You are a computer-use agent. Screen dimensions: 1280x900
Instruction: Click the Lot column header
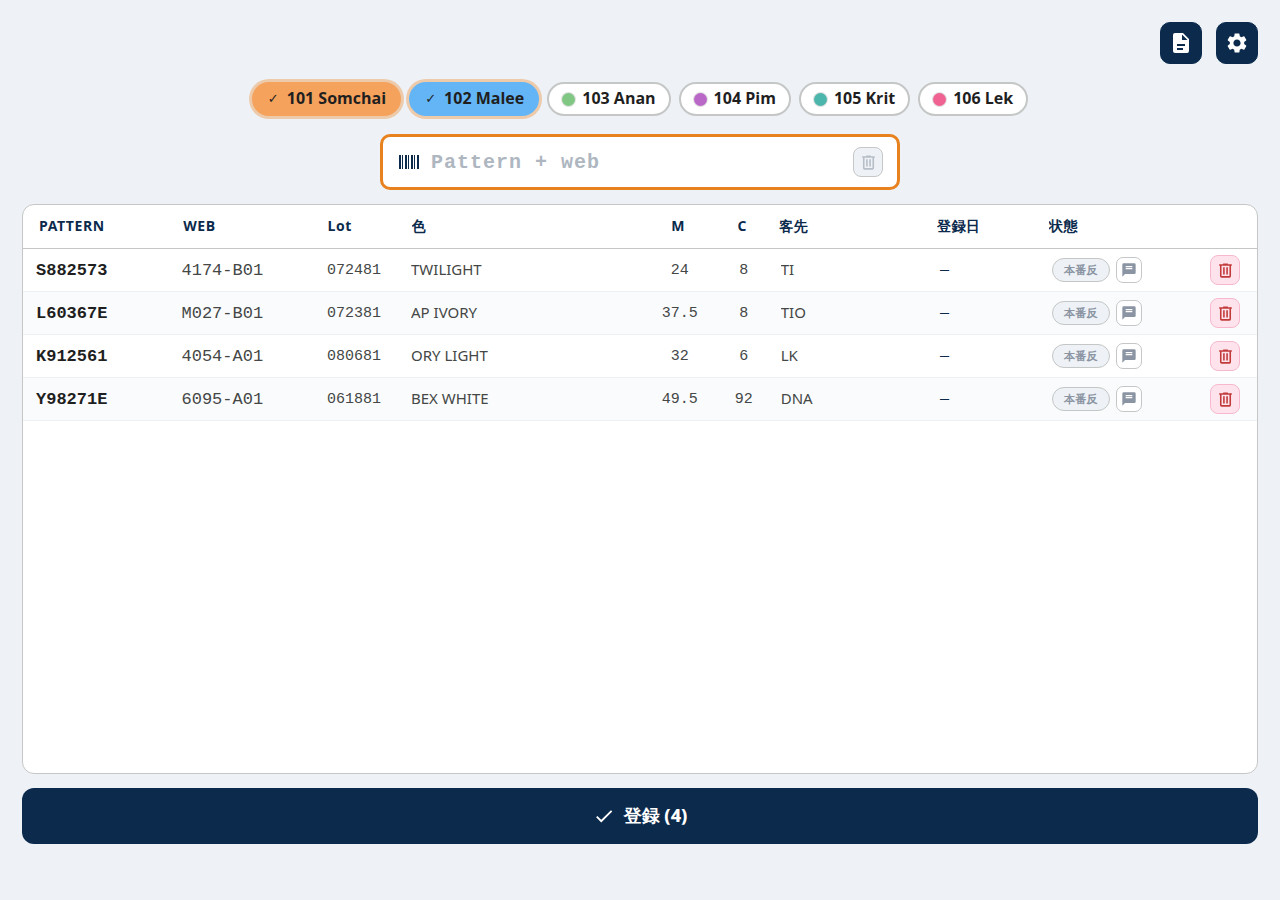pos(340,226)
